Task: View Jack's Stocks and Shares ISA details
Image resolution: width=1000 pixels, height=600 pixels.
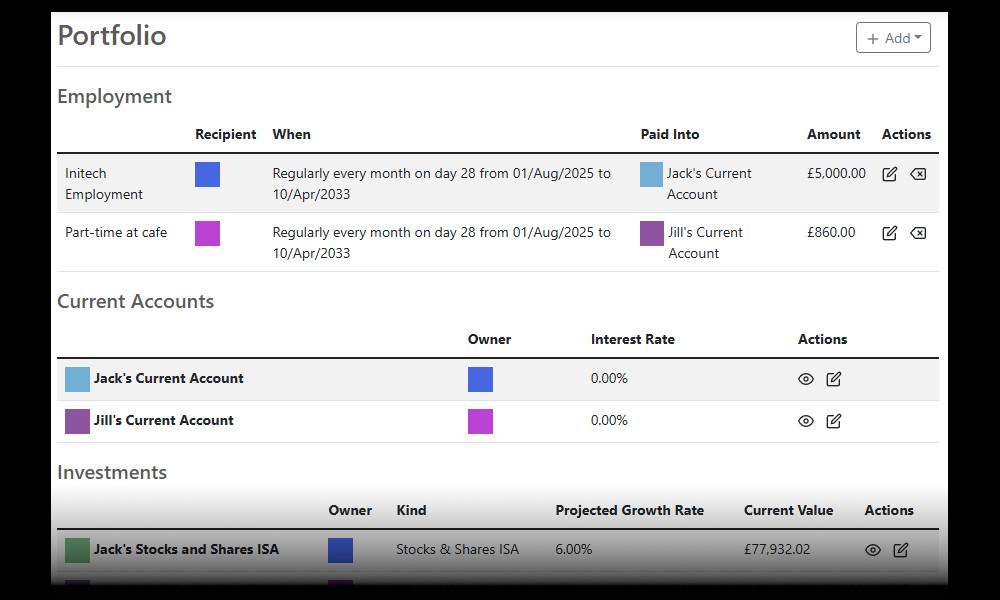Action: [873, 549]
